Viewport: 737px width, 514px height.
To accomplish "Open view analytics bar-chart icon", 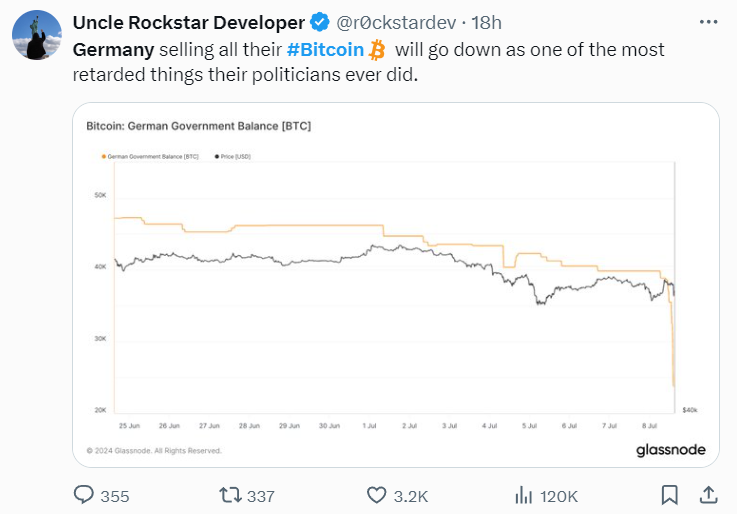I will [x=524, y=495].
